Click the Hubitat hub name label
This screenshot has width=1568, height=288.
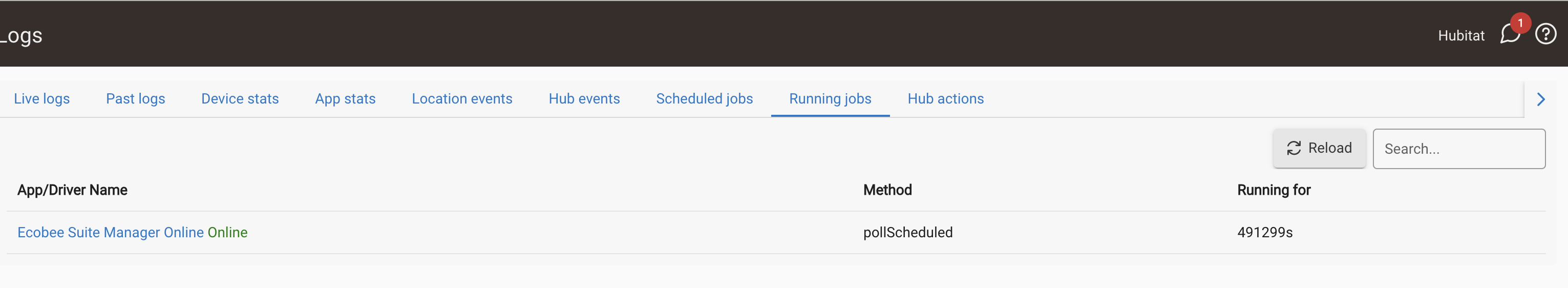pyautogui.click(x=1461, y=35)
